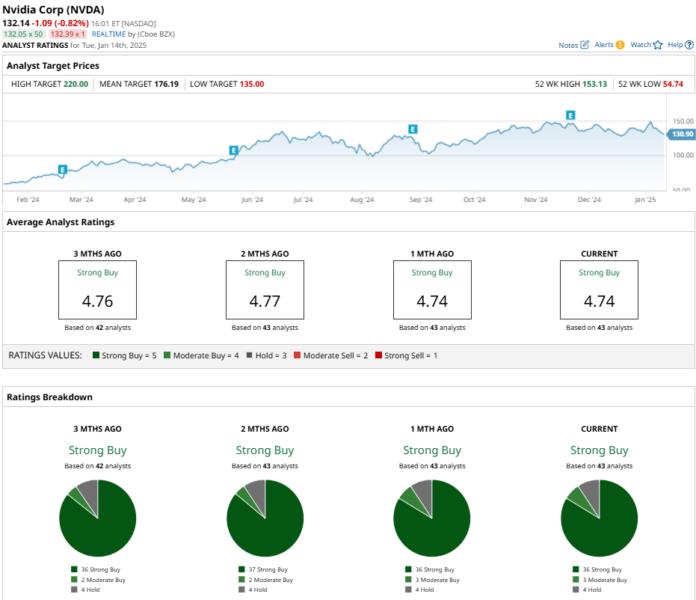Open the Help question mark icon
Image resolution: width=696 pixels, height=600 pixels.
coord(689,45)
